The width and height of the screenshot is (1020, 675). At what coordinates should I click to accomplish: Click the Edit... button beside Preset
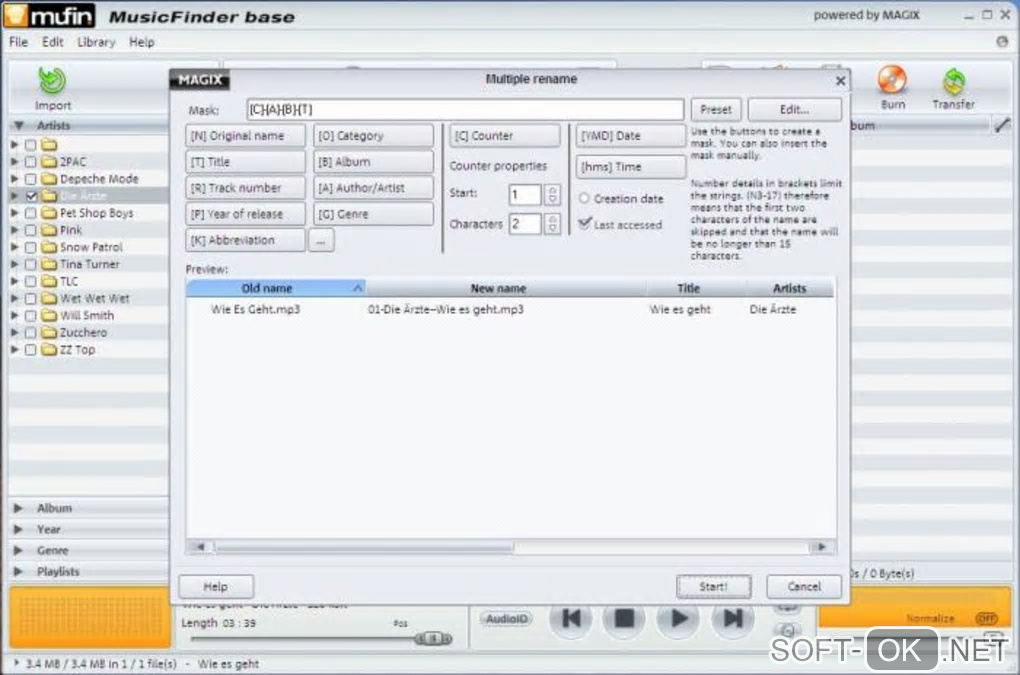coord(794,110)
